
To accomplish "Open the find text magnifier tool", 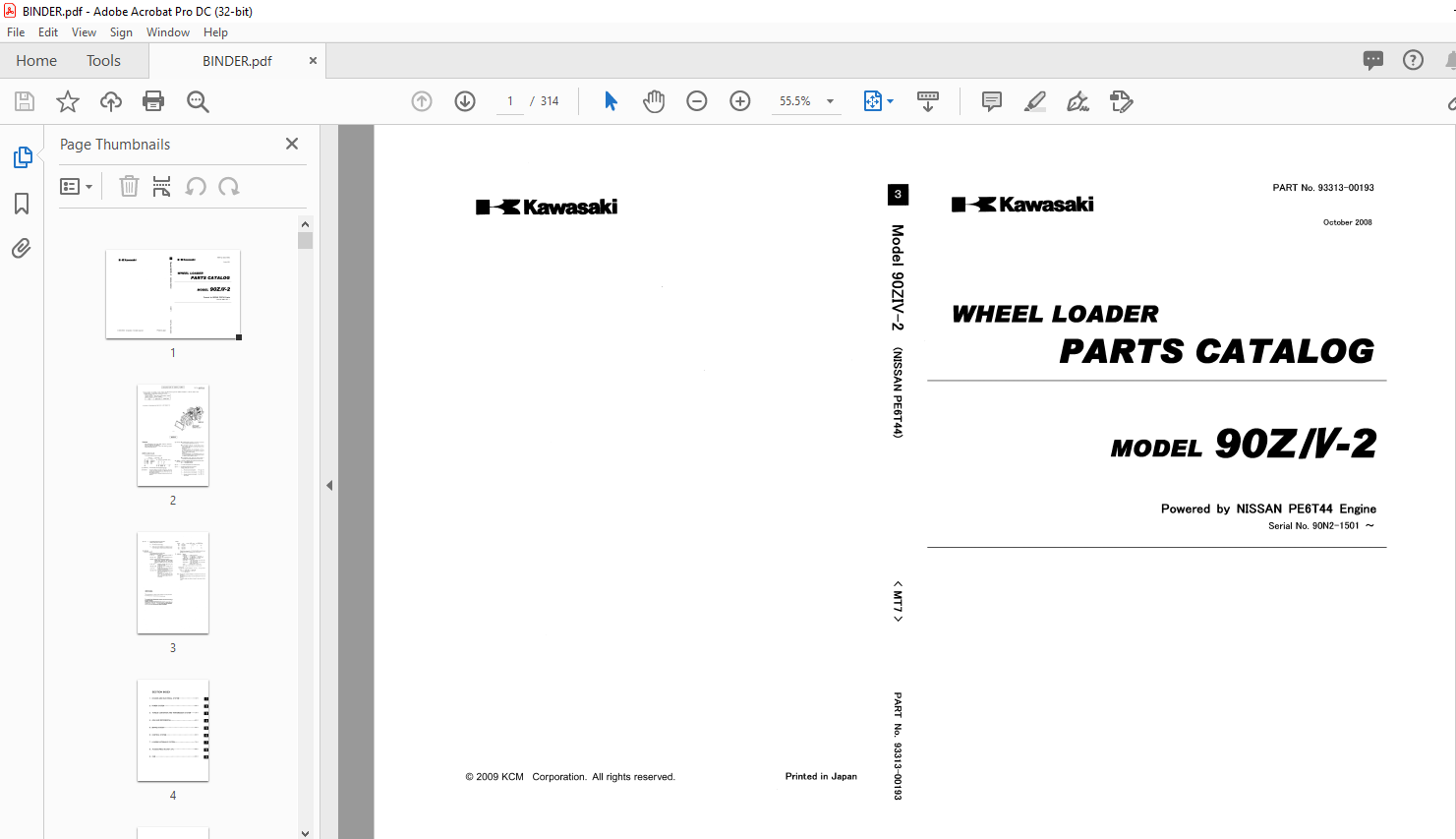I will tap(198, 101).
